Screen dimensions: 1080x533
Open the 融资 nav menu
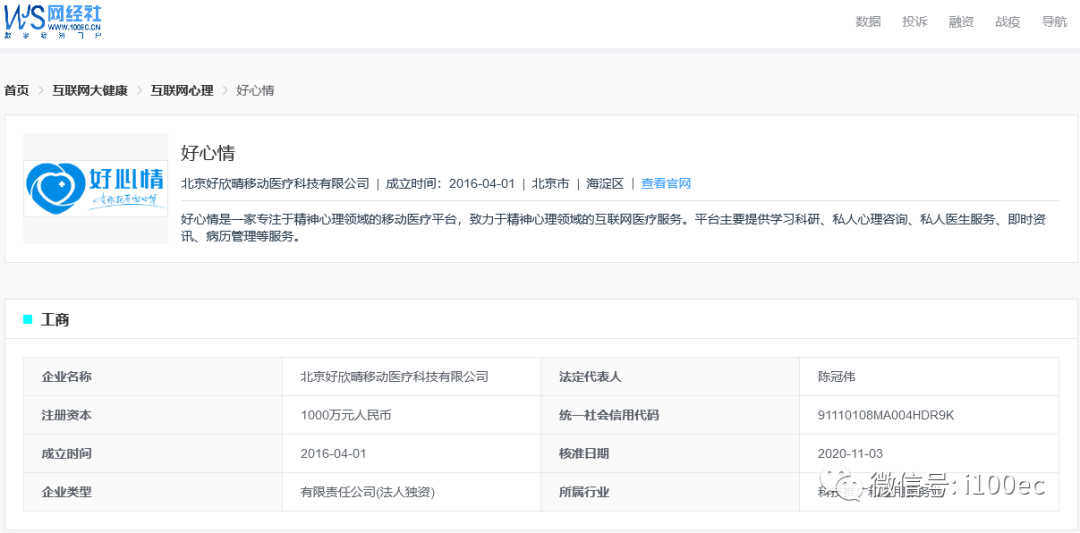961,21
